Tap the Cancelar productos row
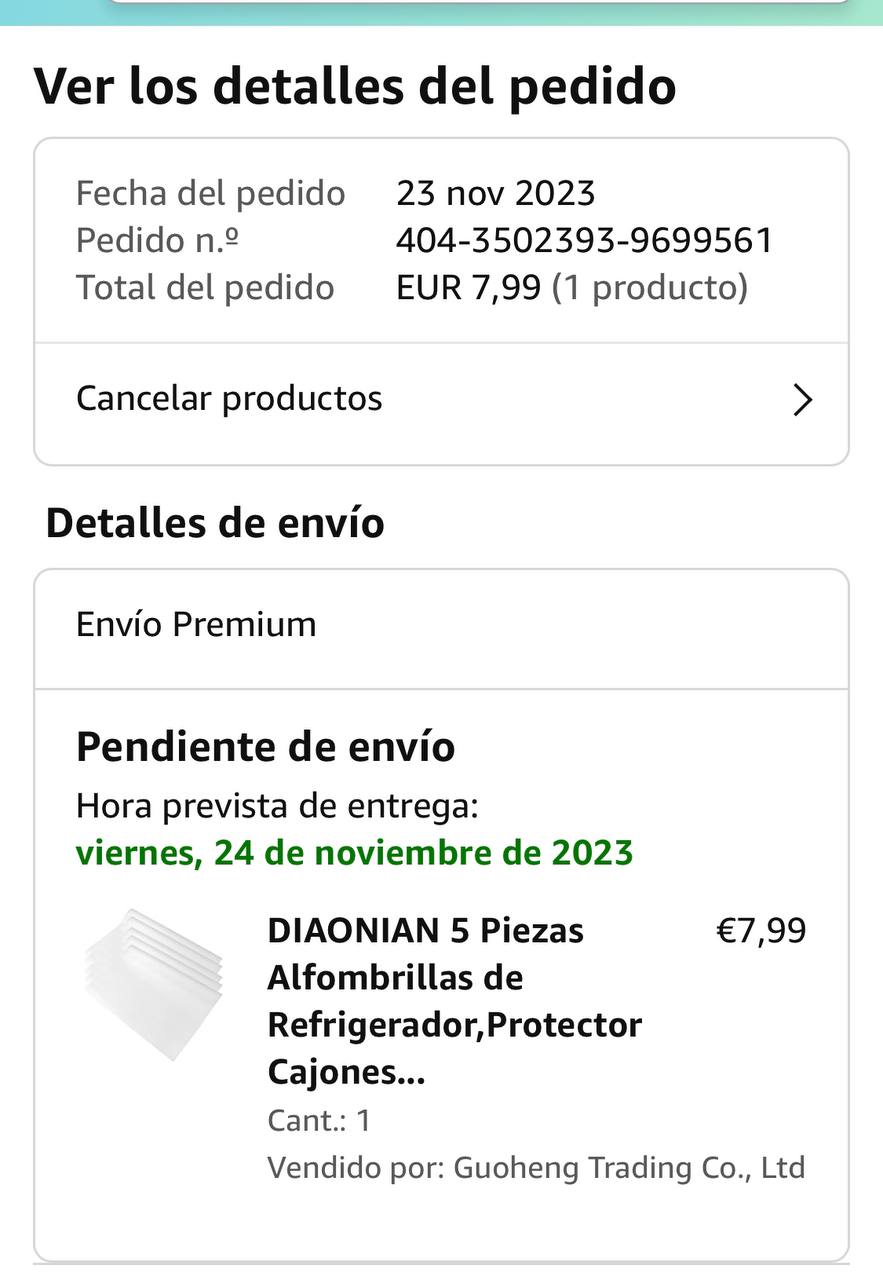The height and width of the screenshot is (1280, 883). (440, 399)
